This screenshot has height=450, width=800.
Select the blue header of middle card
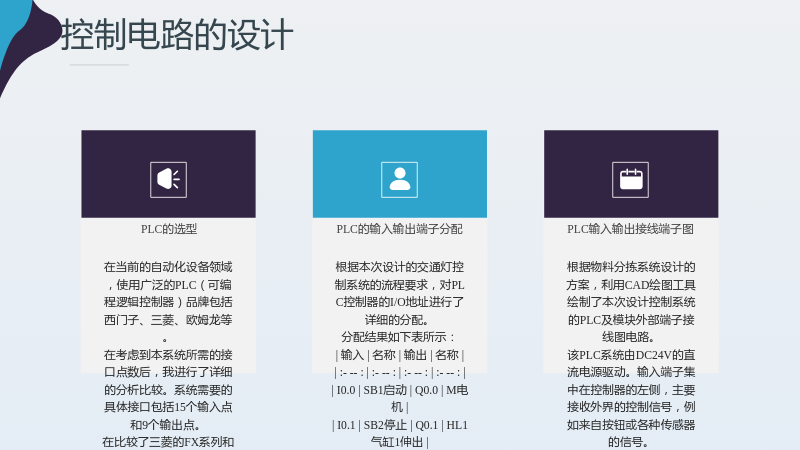(399, 174)
